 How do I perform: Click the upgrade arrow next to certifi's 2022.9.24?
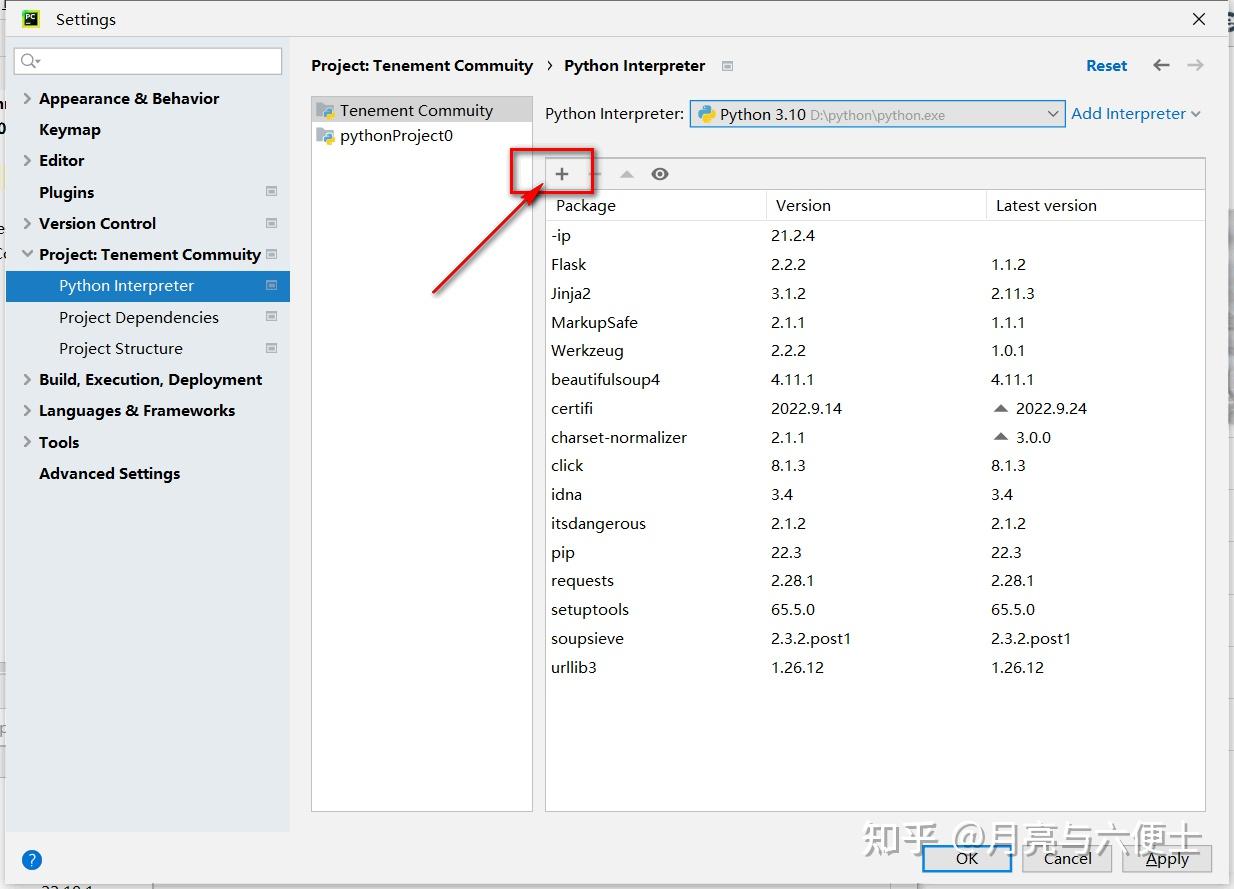coord(999,408)
